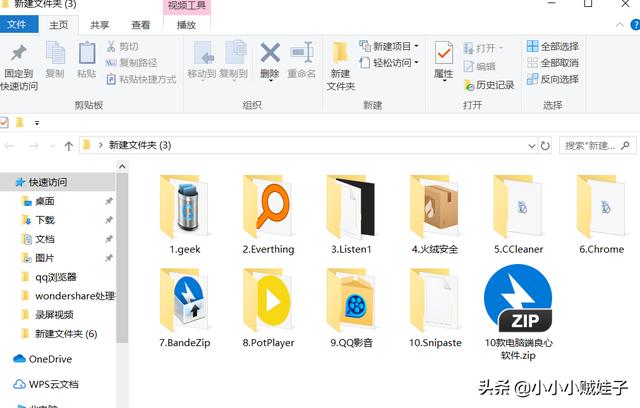The width and height of the screenshot is (640, 408).
Task: Open wondershare处理 folder in sidebar
Action: tap(67, 296)
